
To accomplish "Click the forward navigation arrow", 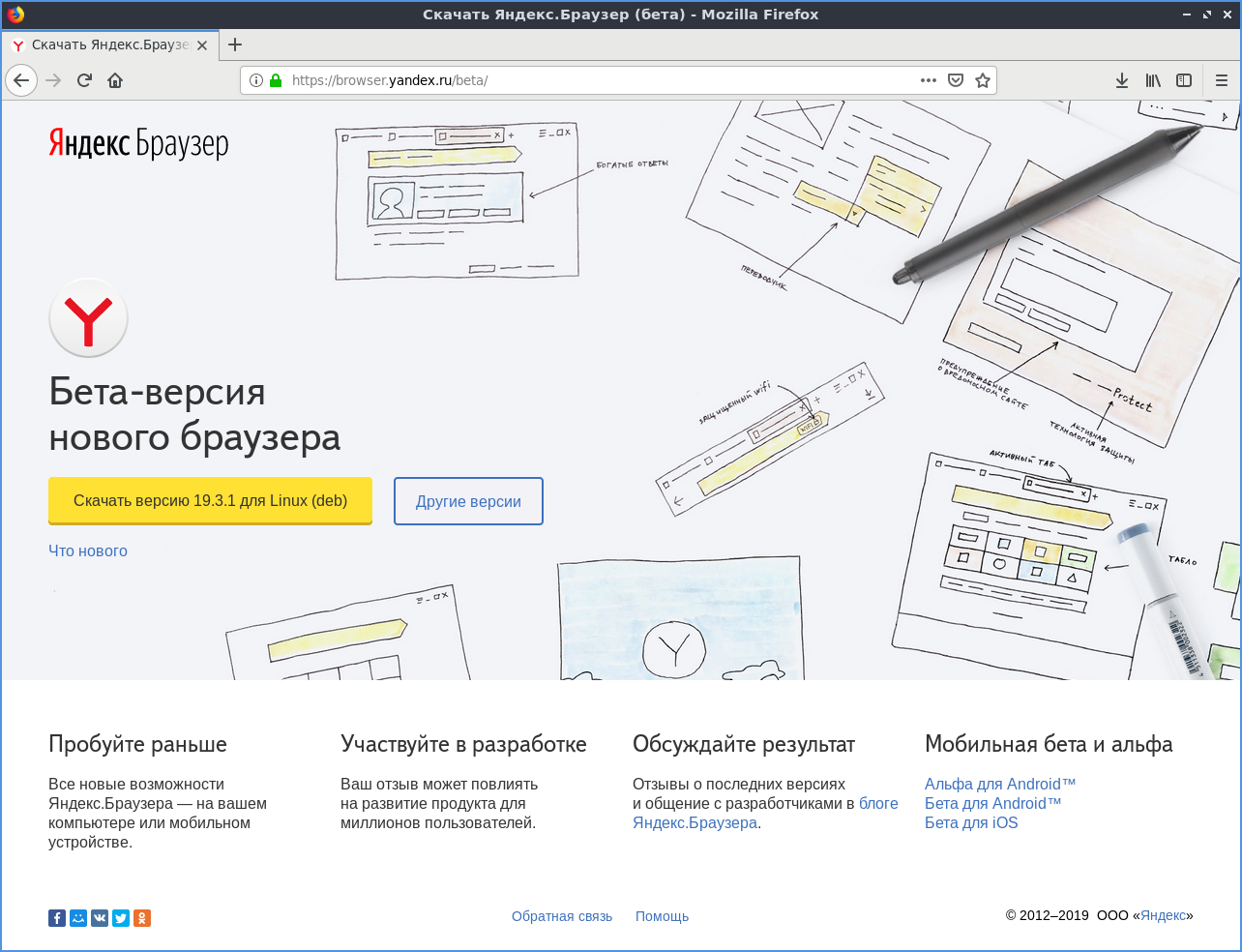I will 53,80.
